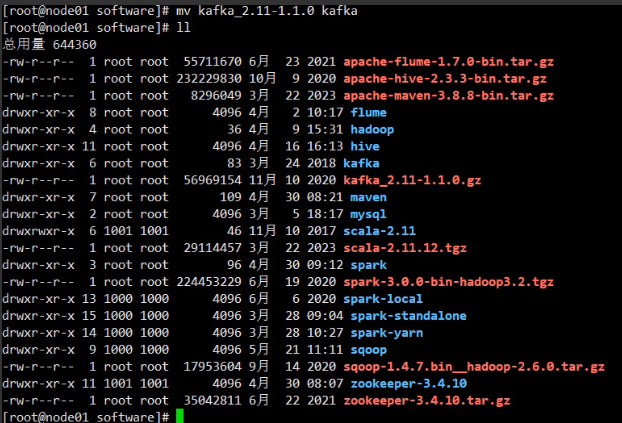This screenshot has height=423, width=622.
Task: Click the file size 224453229
Action: click(209, 282)
